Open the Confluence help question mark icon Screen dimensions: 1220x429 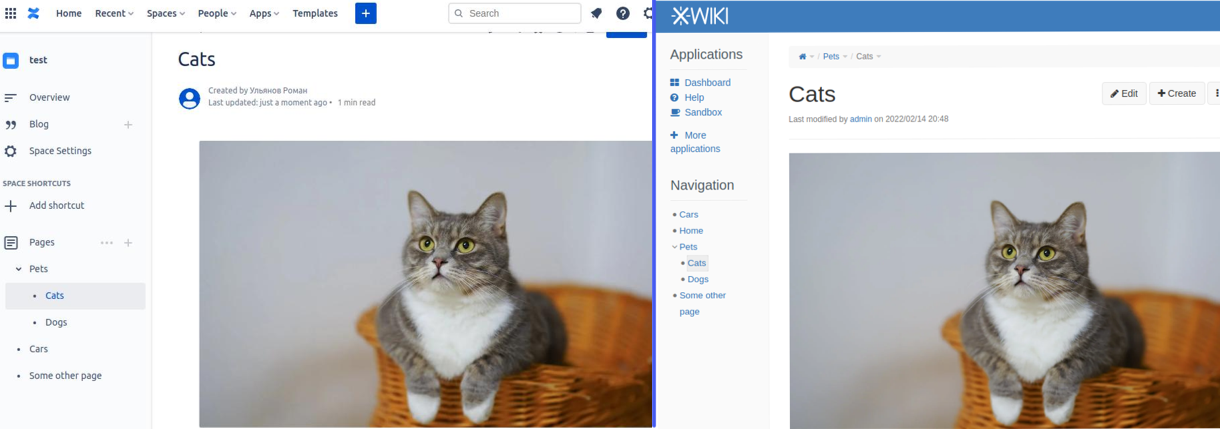[622, 13]
